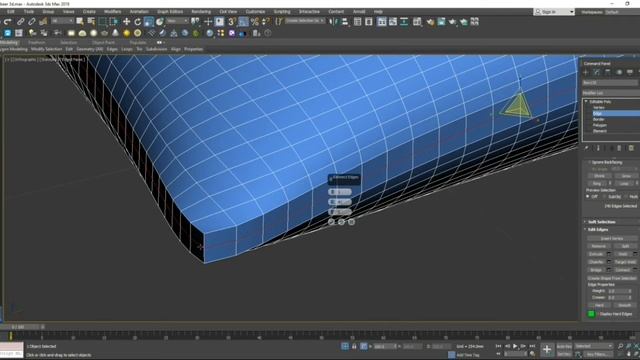640x360 pixels.
Task: Select the Link tool chain icon
Action: [x=20, y=22]
